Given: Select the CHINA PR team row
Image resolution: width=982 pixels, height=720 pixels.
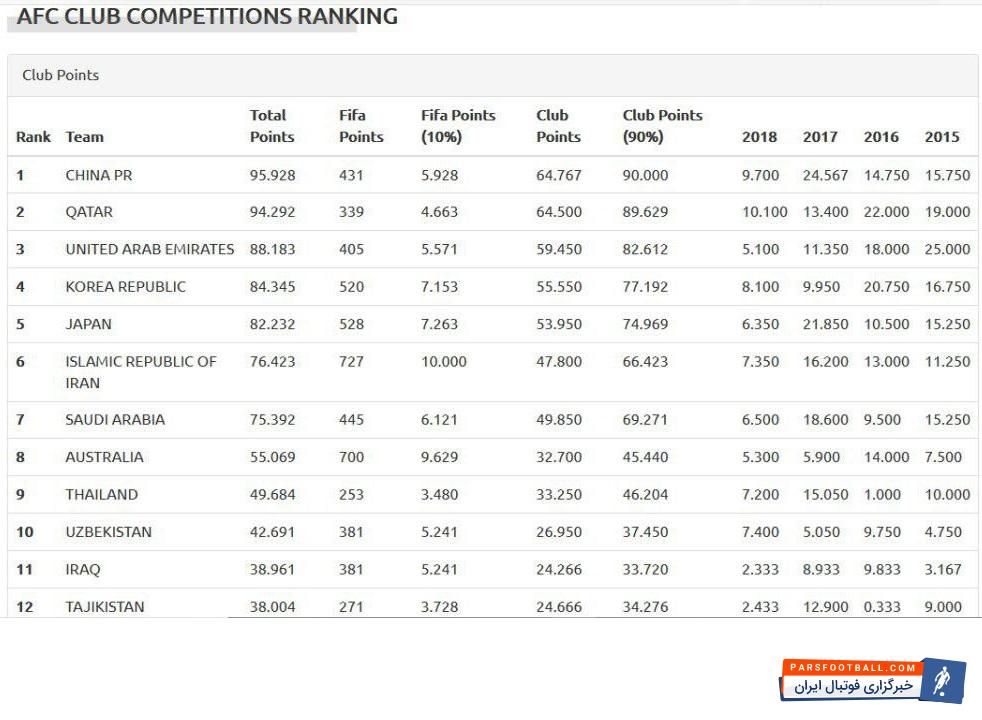Looking at the screenshot, I should [x=98, y=175].
